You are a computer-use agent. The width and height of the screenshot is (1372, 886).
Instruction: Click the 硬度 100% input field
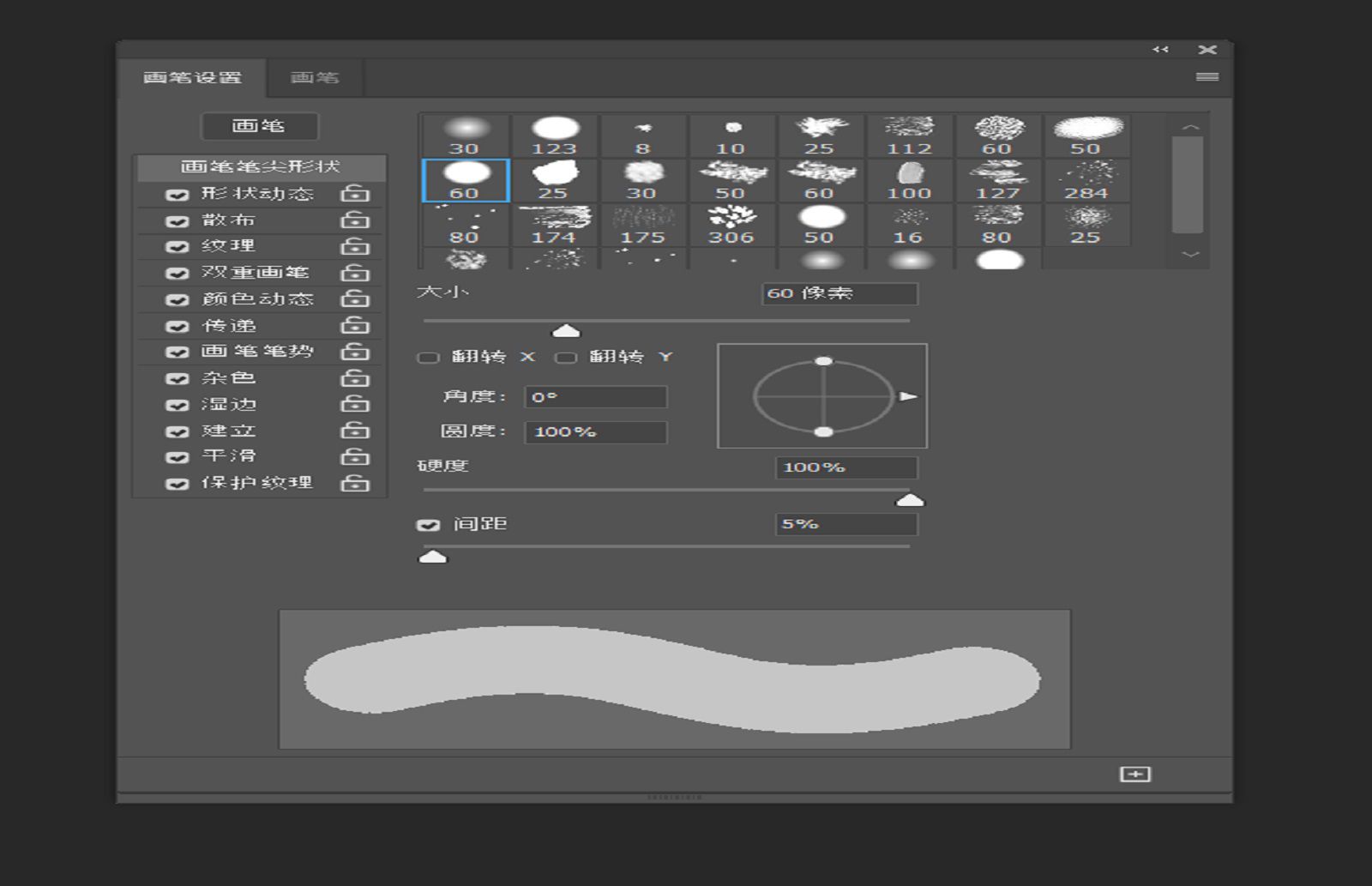tap(846, 467)
